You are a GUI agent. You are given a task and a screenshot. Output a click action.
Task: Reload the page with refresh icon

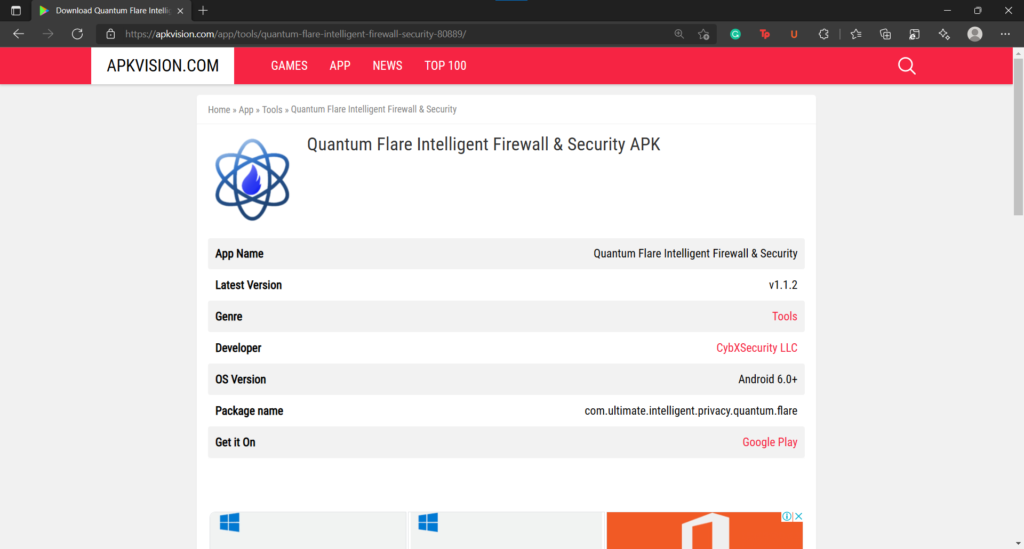(x=77, y=34)
